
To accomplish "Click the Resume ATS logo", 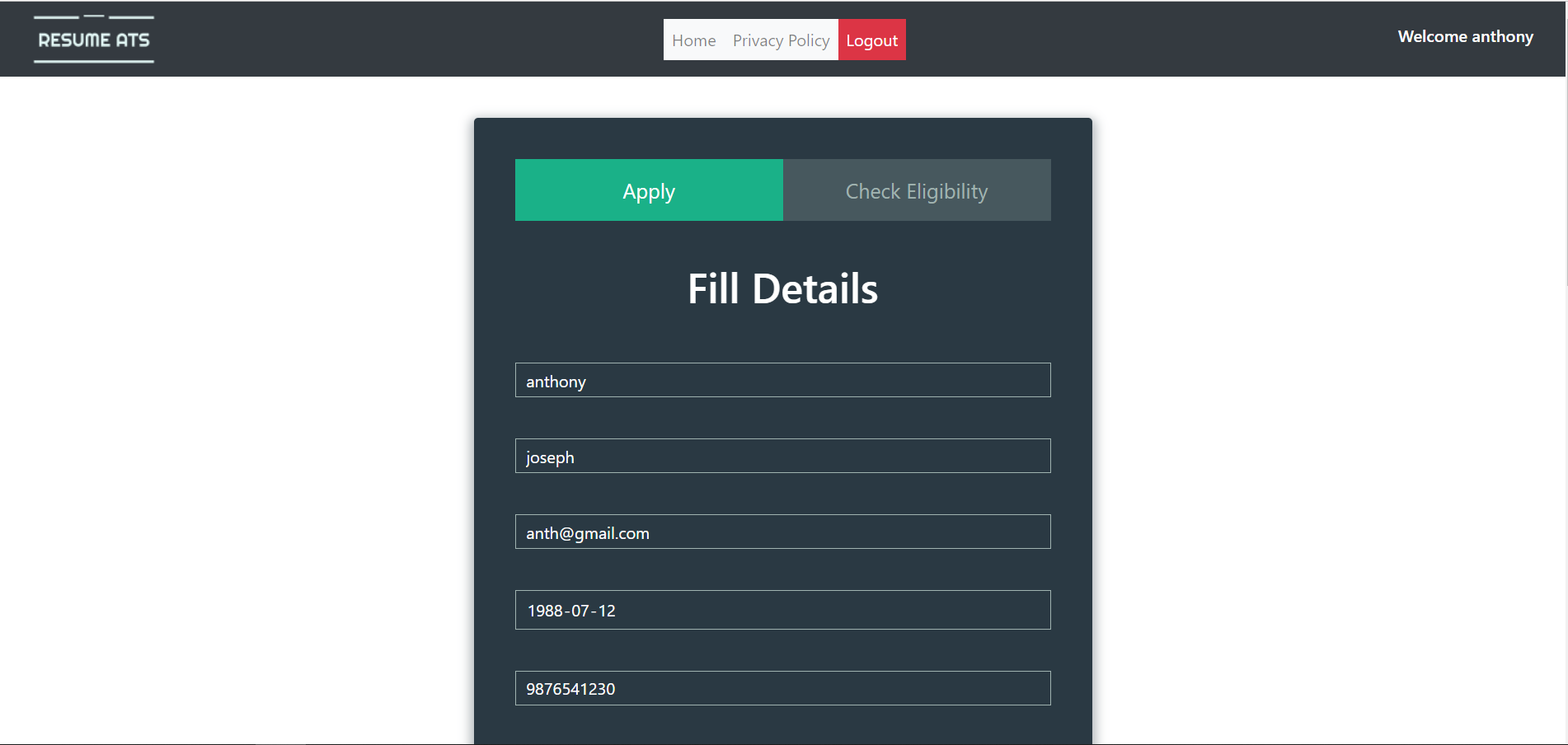I will pos(93,38).
